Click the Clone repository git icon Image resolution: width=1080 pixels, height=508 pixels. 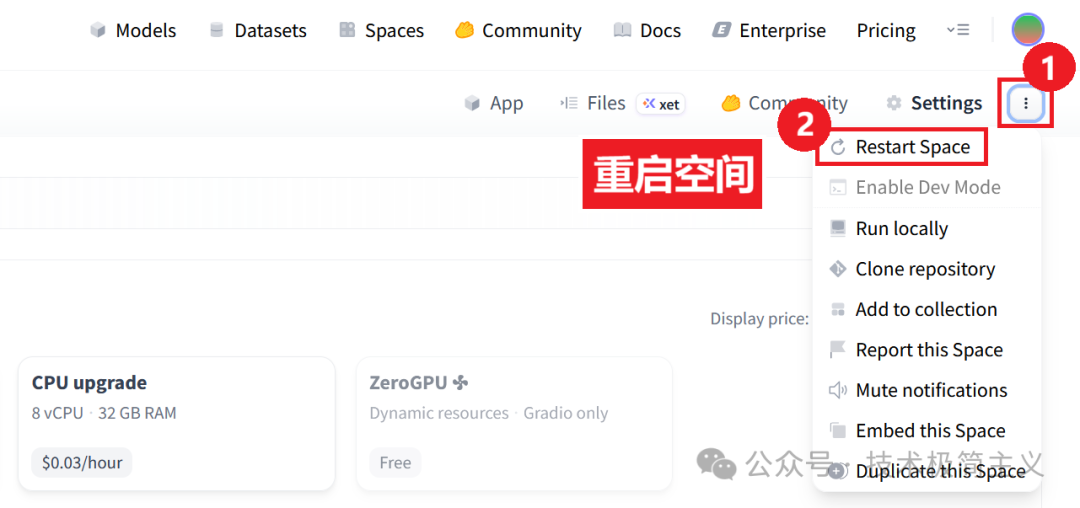click(838, 269)
